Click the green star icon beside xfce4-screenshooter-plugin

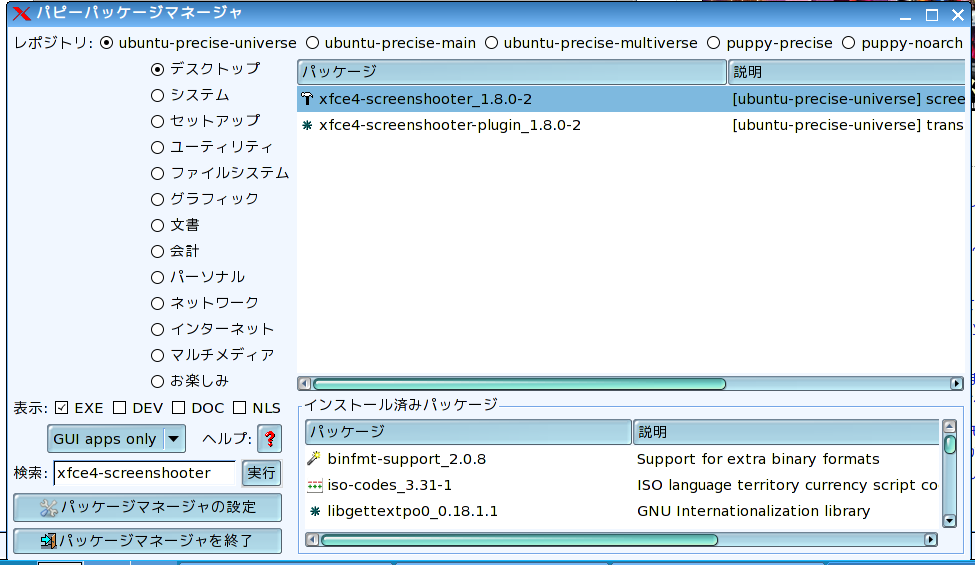[x=307, y=125]
